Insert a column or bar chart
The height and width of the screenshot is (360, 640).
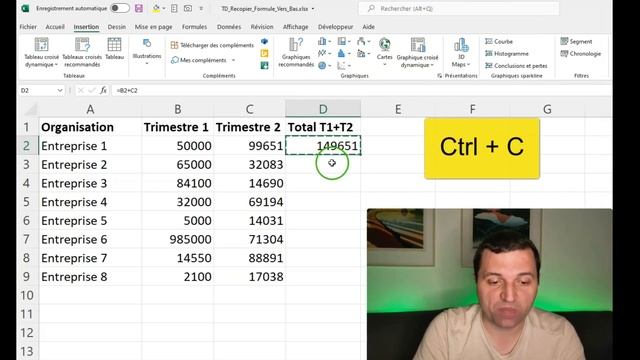coord(324,41)
